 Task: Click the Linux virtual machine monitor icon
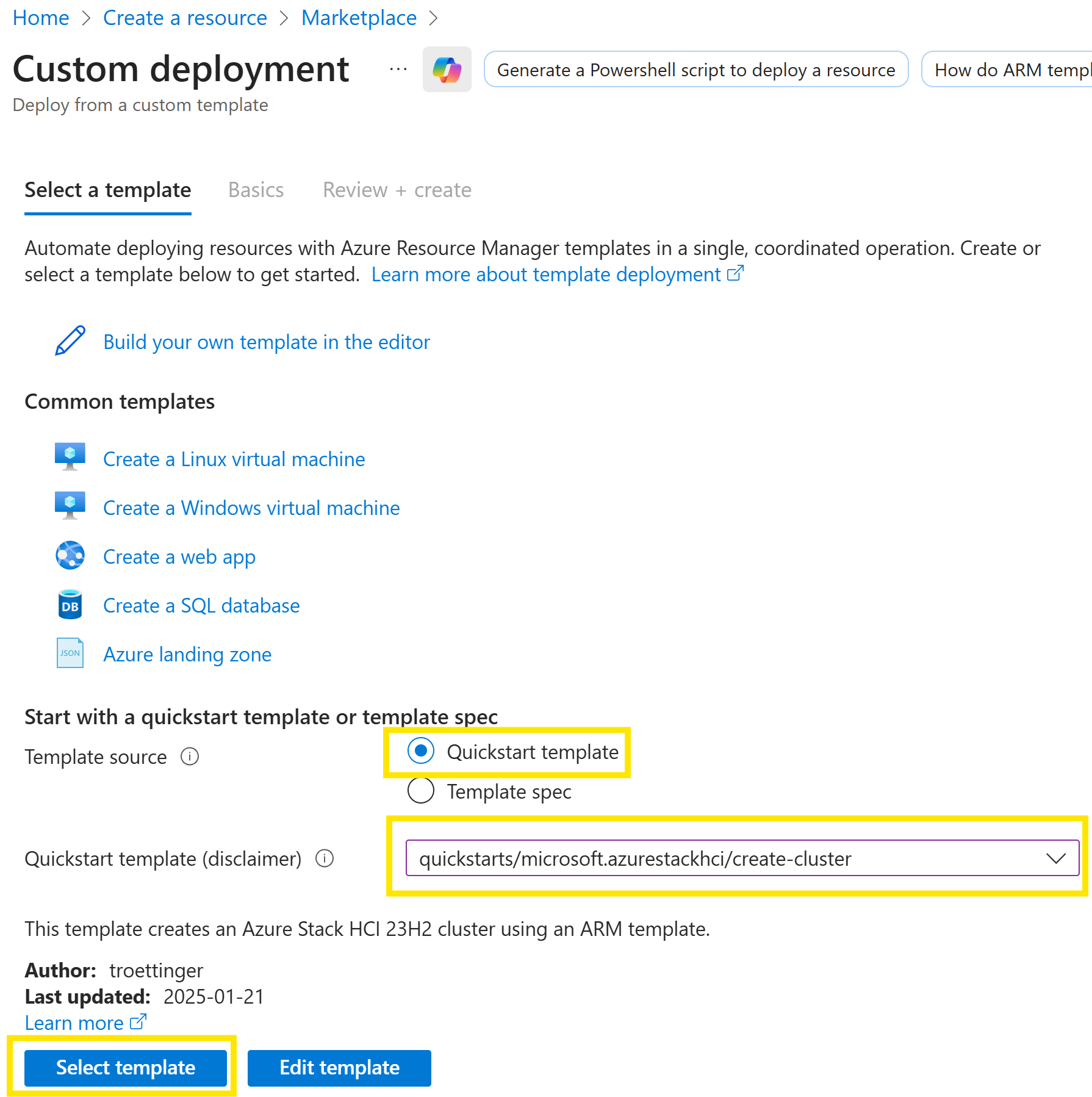click(70, 458)
